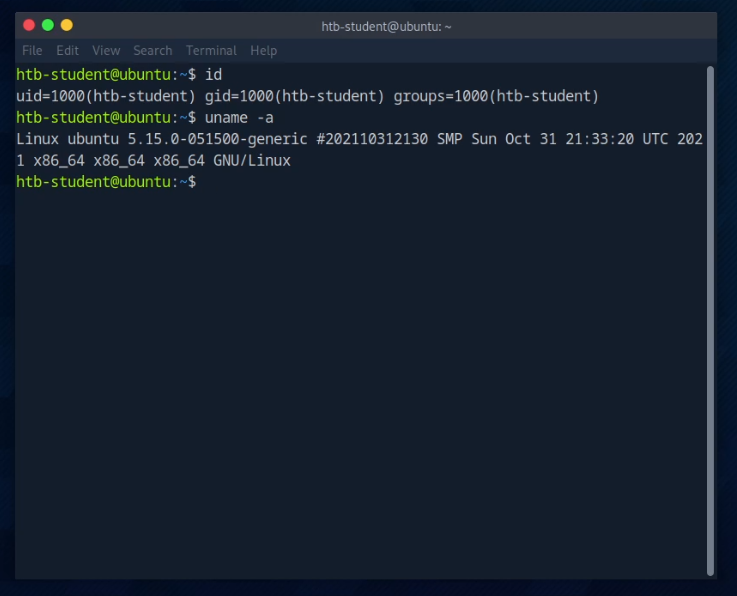Open the View menu

[x=106, y=50]
